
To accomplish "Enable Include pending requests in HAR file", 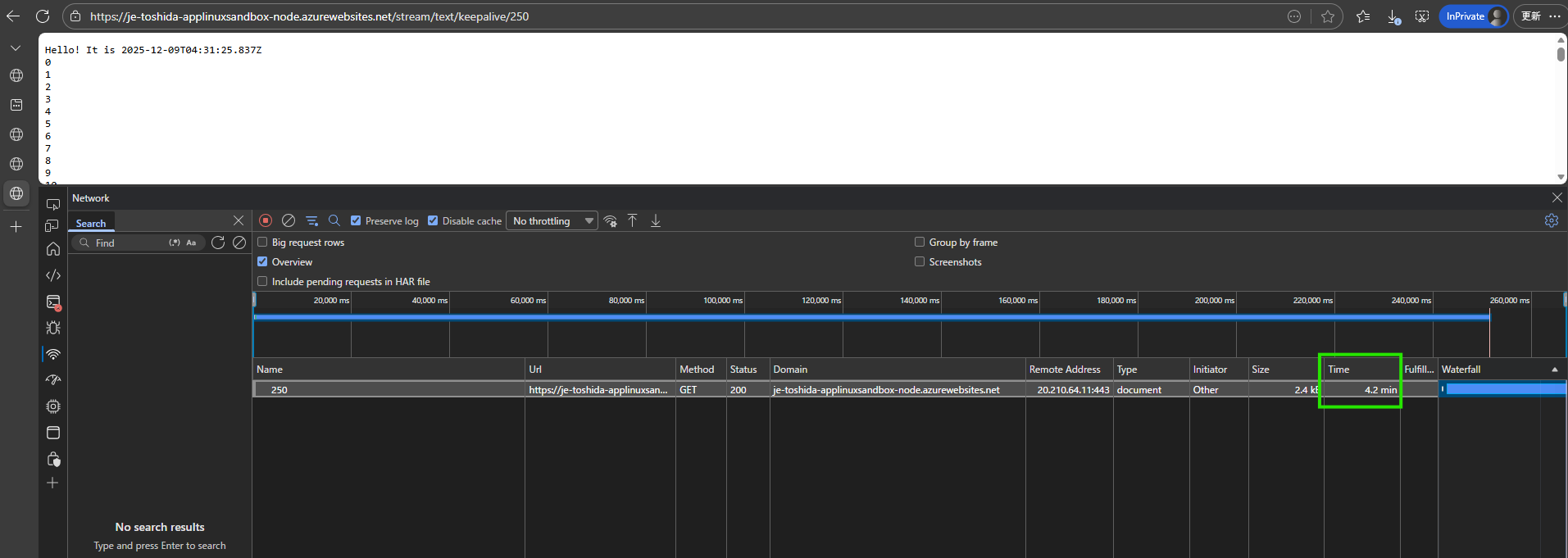I will click(x=262, y=281).
